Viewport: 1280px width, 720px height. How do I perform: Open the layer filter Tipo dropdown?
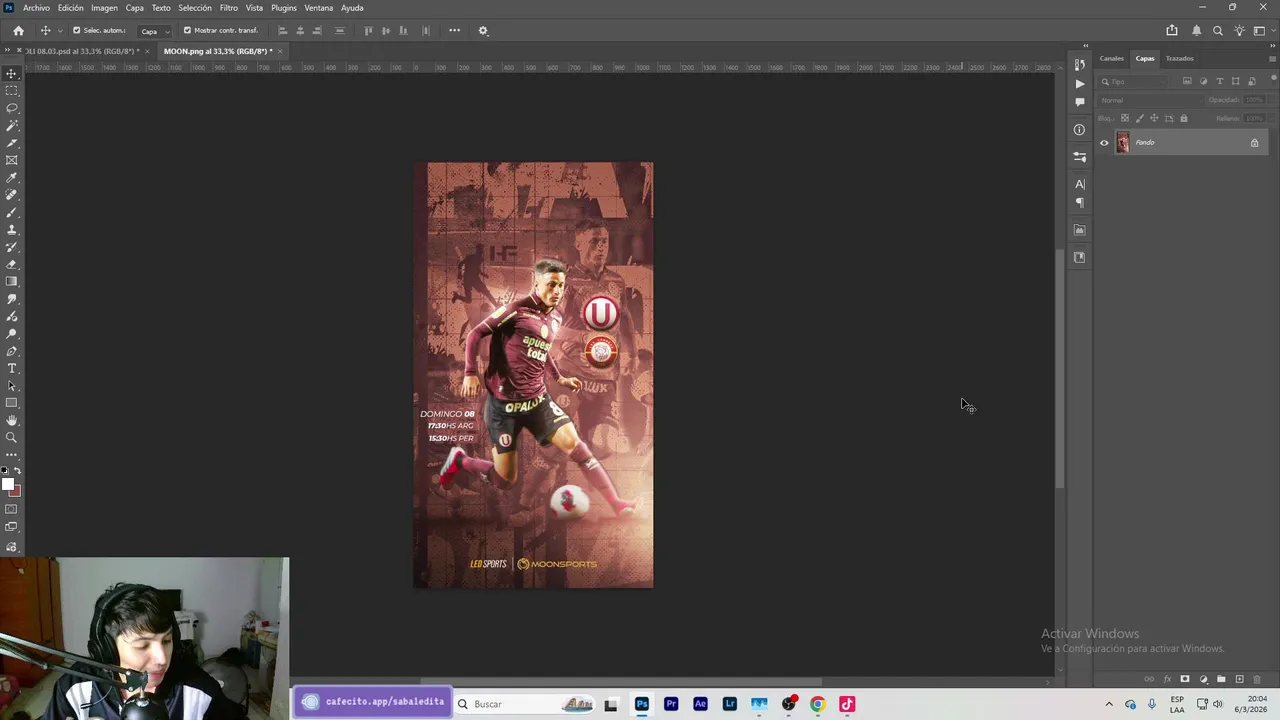pyautogui.click(x=1133, y=81)
